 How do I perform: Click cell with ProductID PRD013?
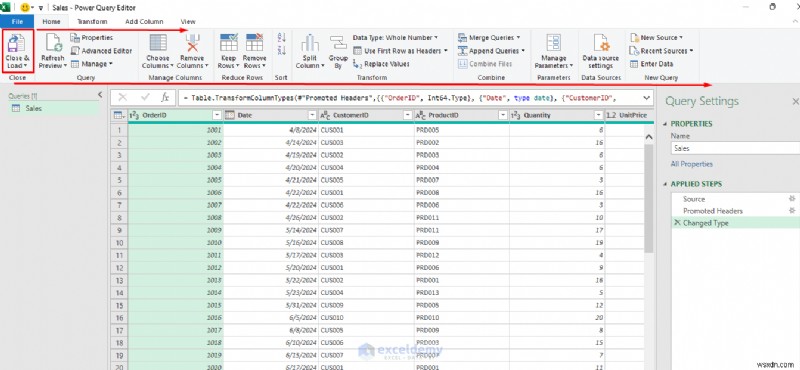click(x=462, y=292)
